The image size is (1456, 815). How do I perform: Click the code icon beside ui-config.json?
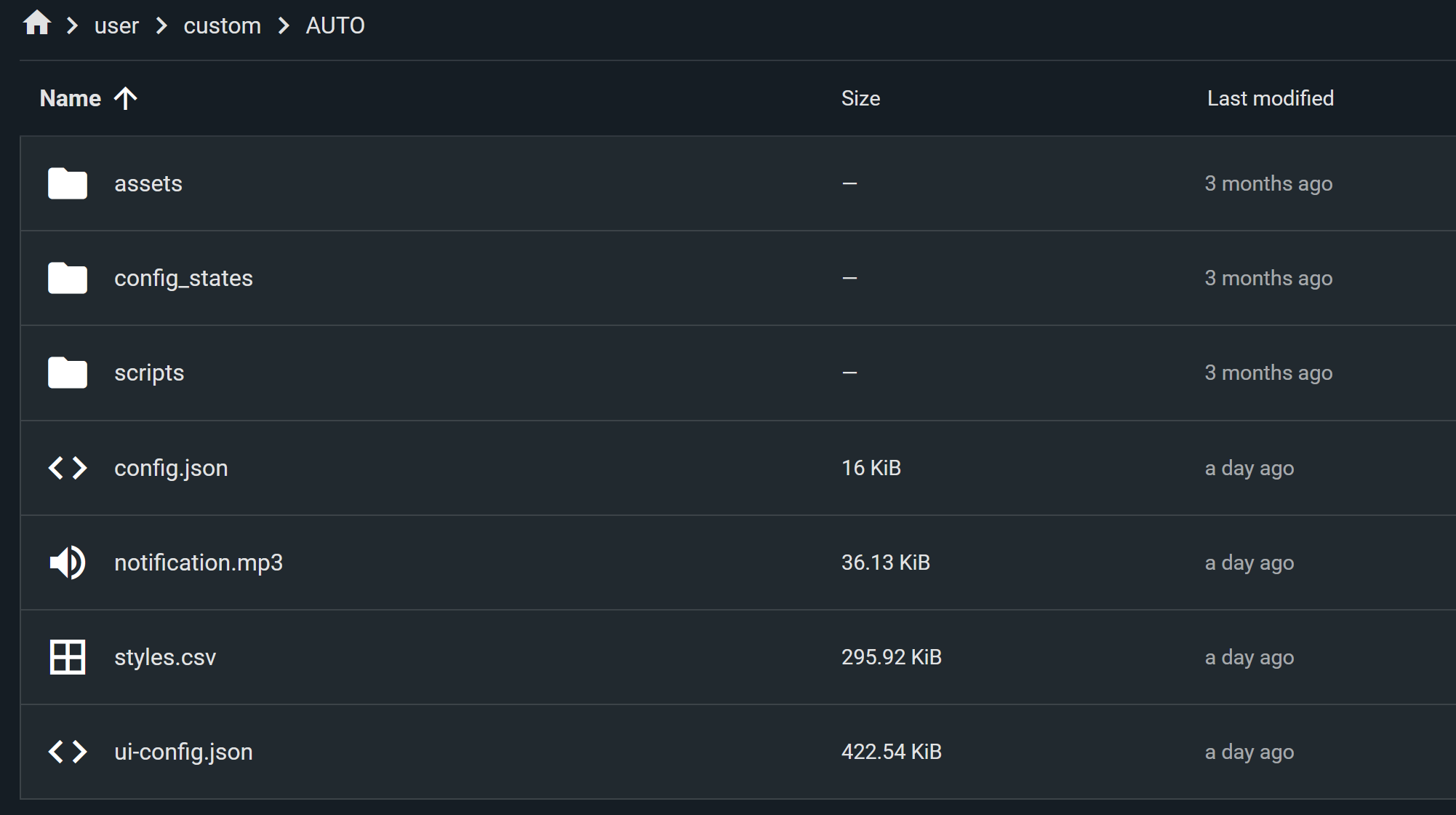[x=67, y=752]
